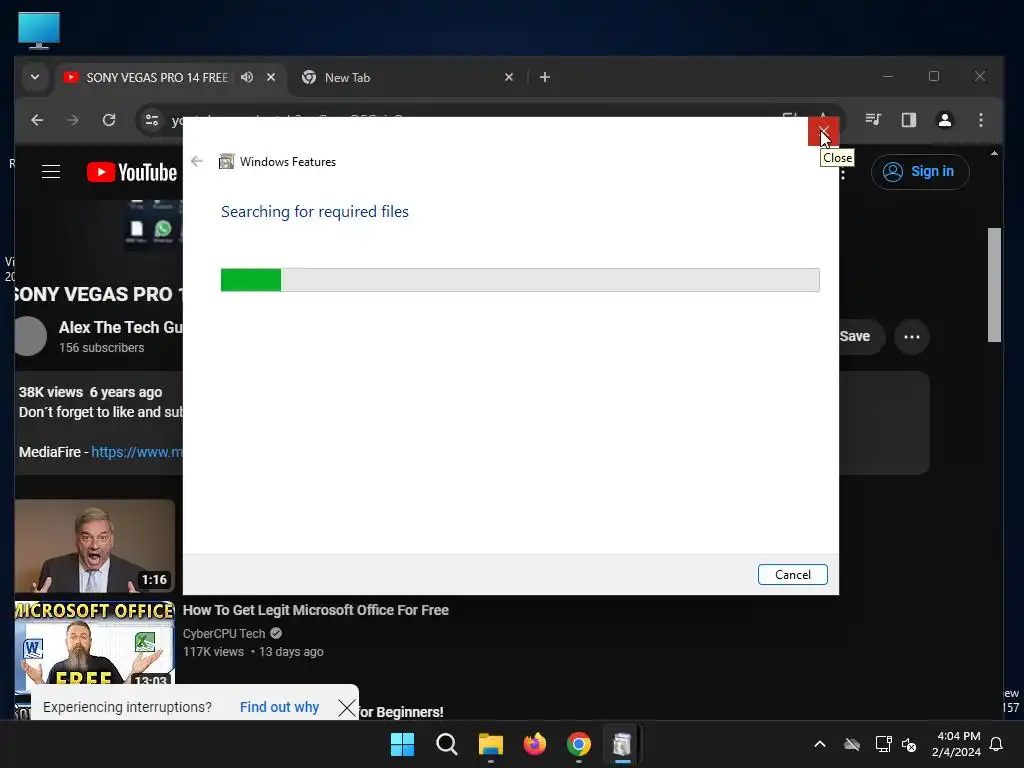This screenshot has height=768, width=1024.
Task: Open How To Get Legit Microsoft Office title
Action: point(315,610)
